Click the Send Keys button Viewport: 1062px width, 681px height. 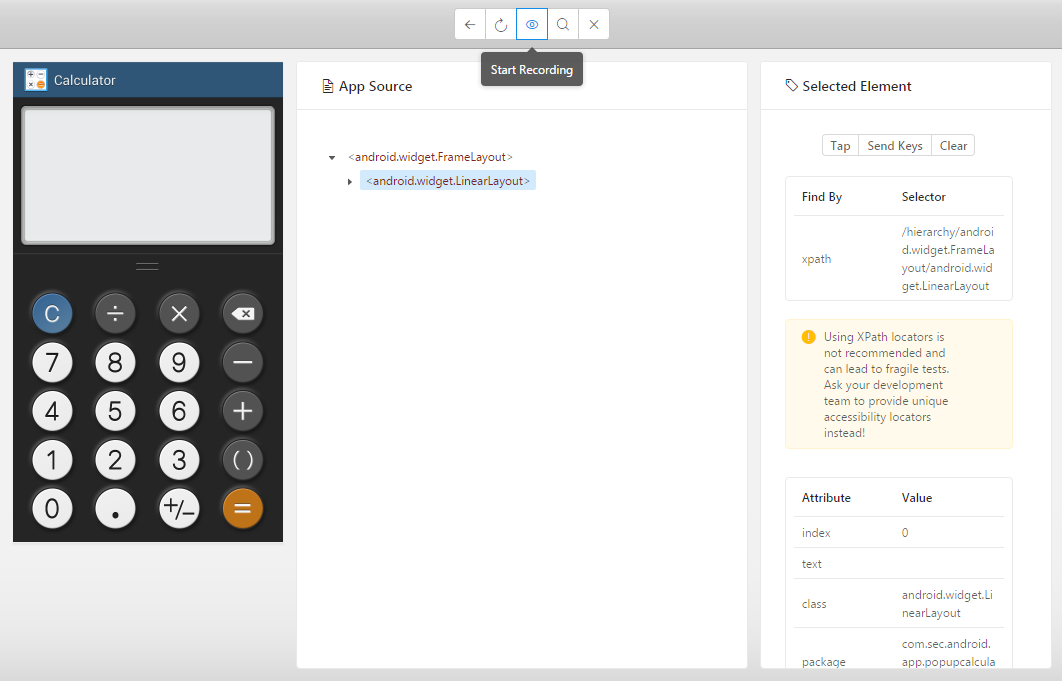tap(894, 146)
